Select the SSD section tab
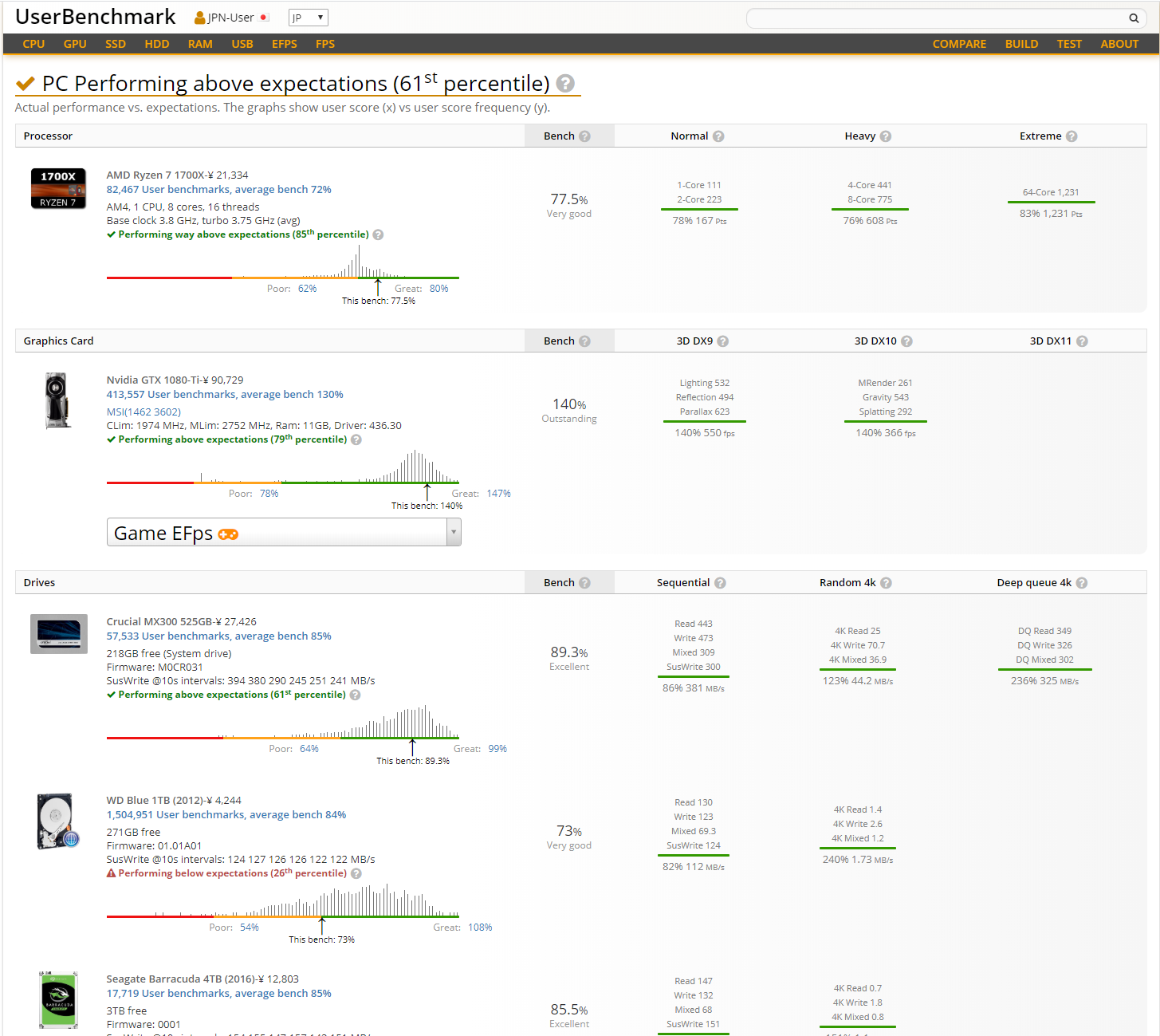1160x1036 pixels. (x=115, y=44)
